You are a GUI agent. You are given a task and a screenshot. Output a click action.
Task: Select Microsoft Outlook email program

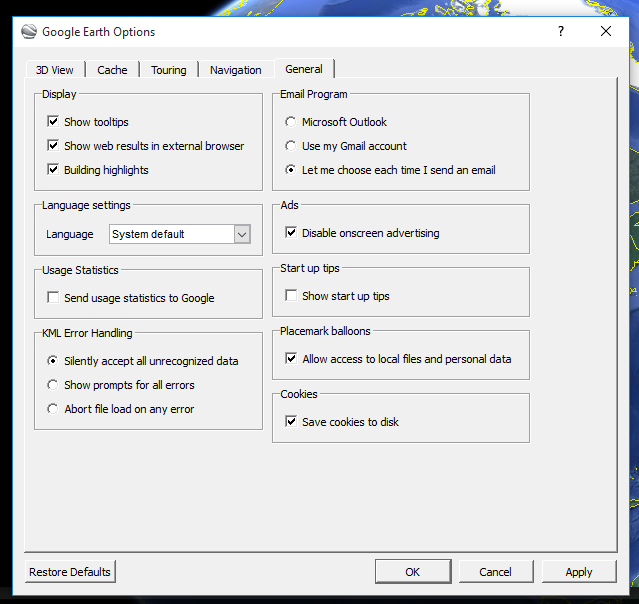click(x=291, y=122)
